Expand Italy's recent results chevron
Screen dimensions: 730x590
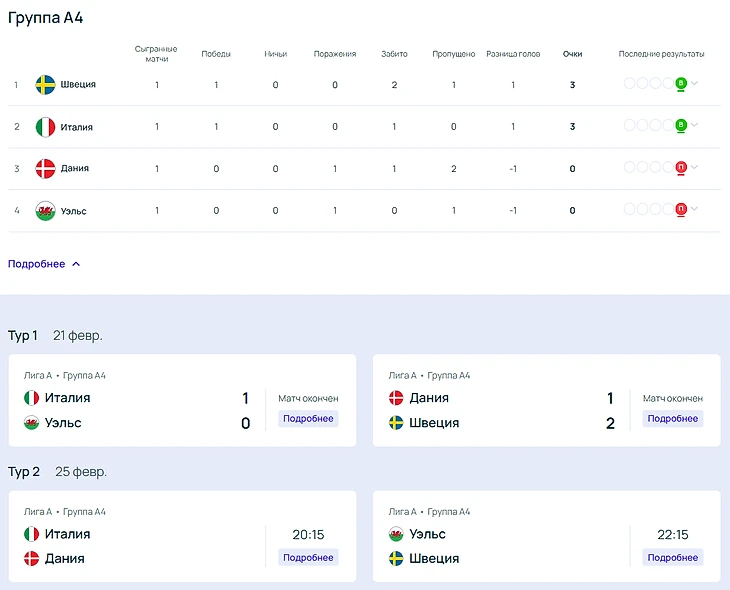coord(695,126)
